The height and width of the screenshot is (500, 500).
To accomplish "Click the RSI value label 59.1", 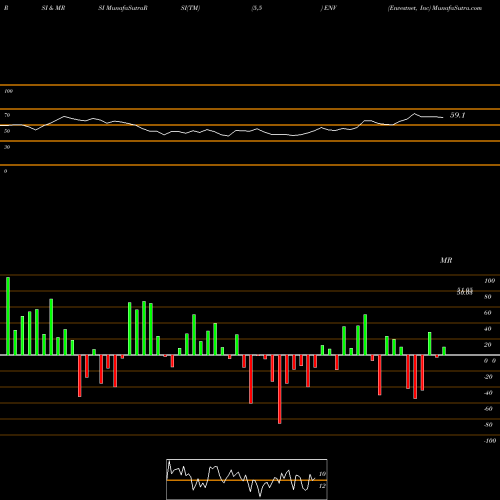I will click(457, 115).
